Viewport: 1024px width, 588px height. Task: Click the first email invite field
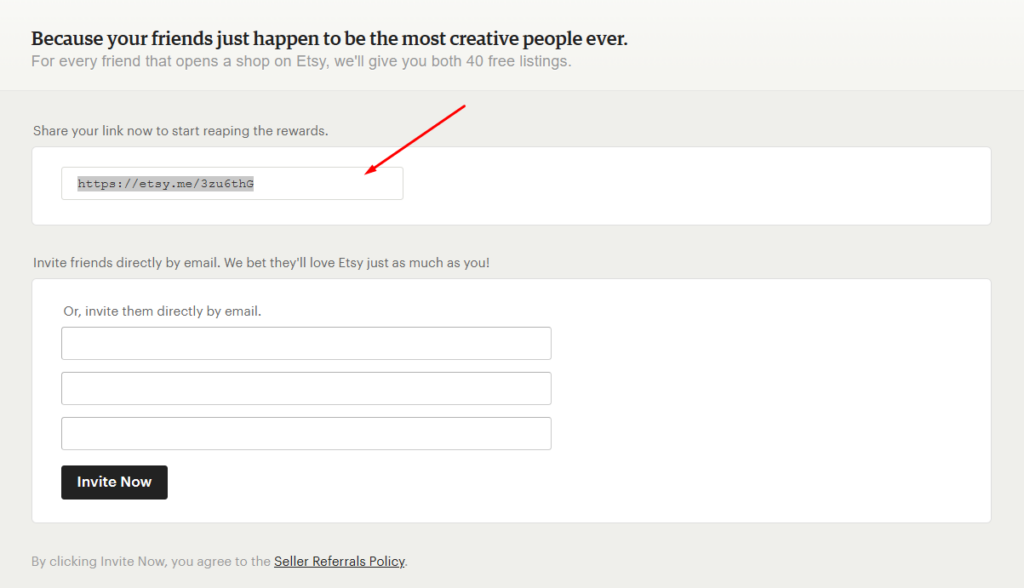(306, 344)
